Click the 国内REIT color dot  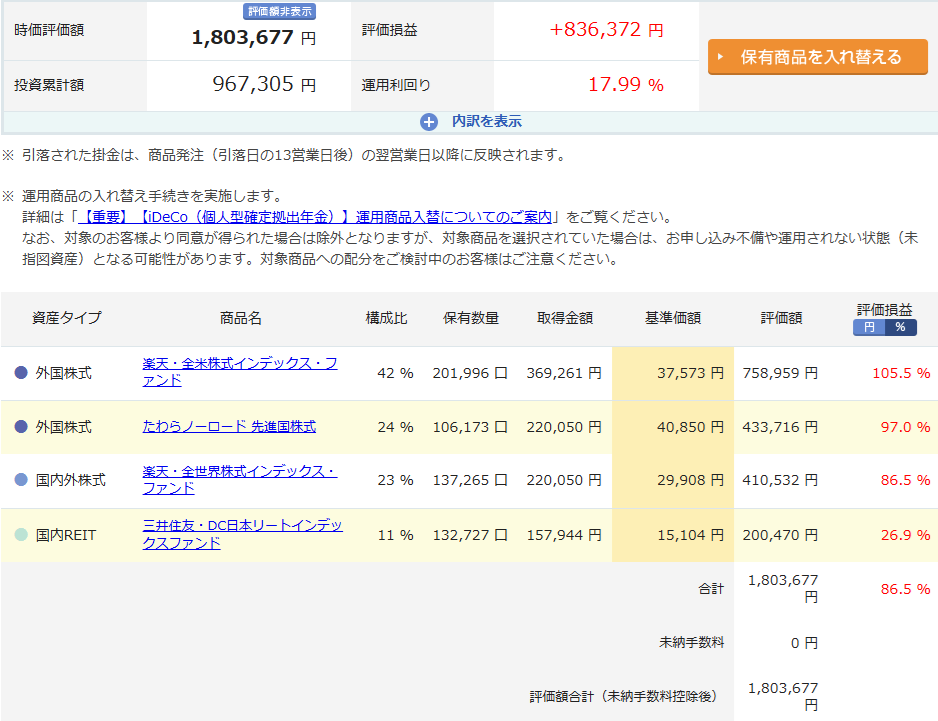coord(22,535)
